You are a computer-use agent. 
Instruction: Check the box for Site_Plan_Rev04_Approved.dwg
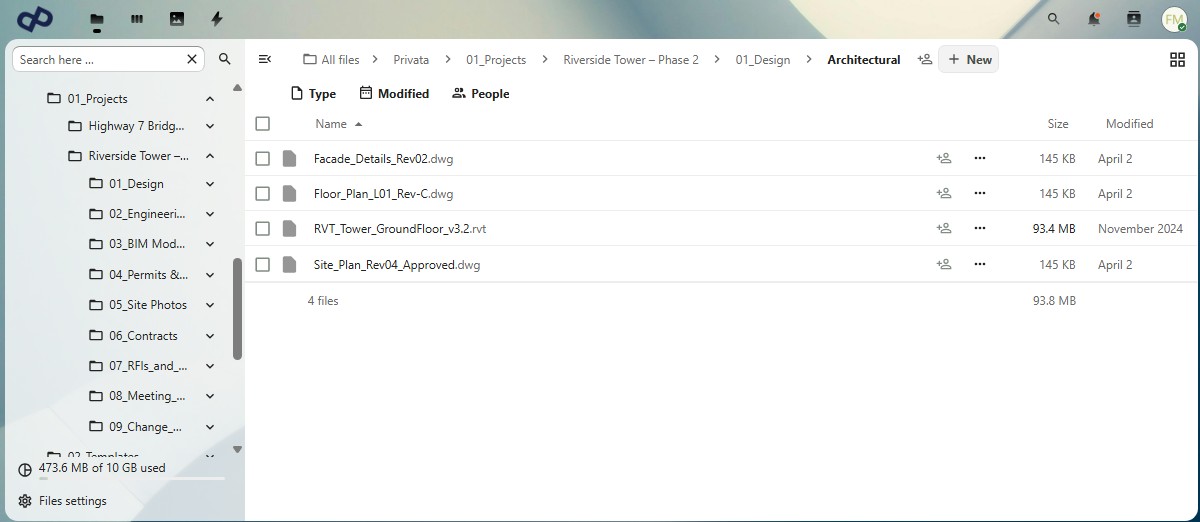click(x=262, y=264)
